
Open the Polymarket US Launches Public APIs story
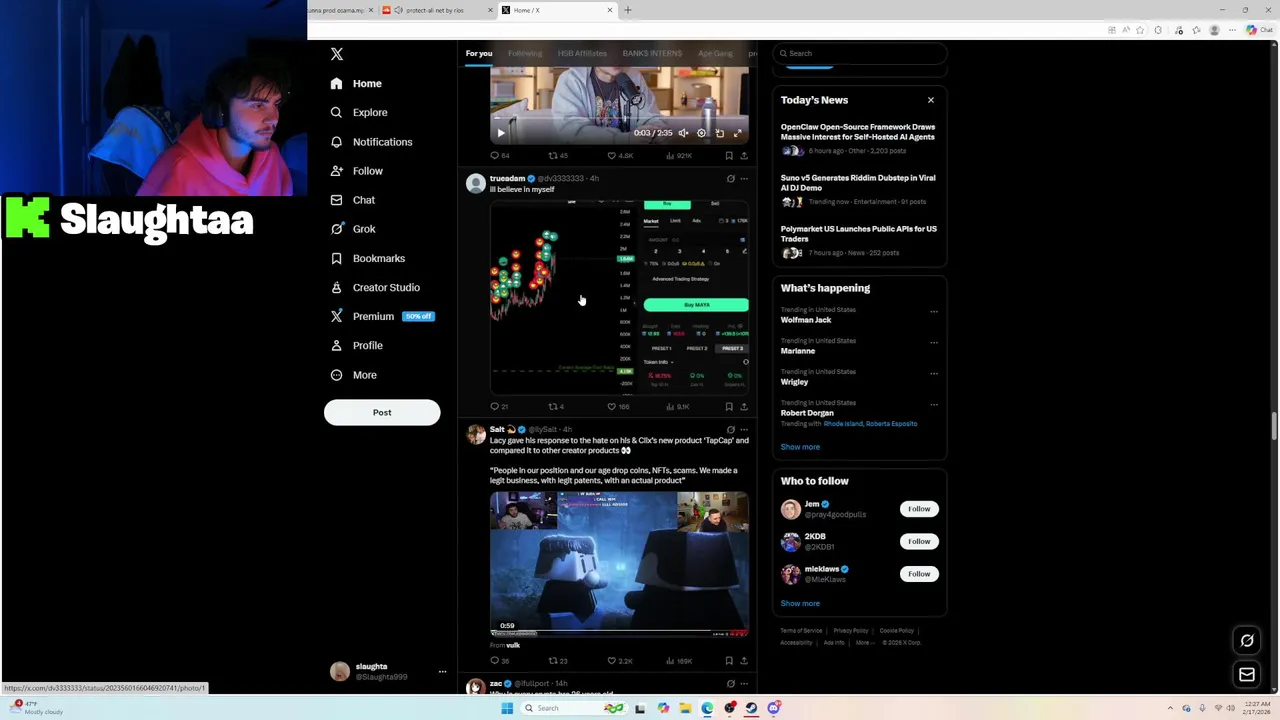[x=858, y=240]
